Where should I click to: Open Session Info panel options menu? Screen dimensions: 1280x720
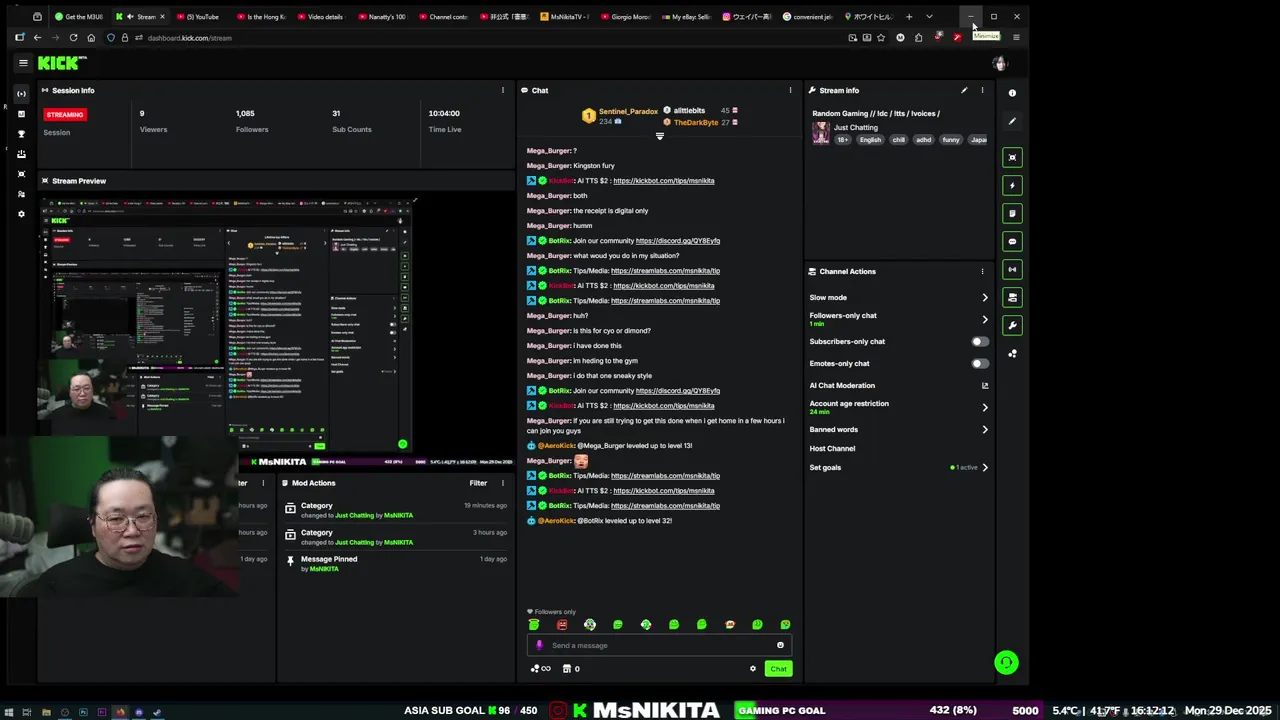[x=503, y=90]
